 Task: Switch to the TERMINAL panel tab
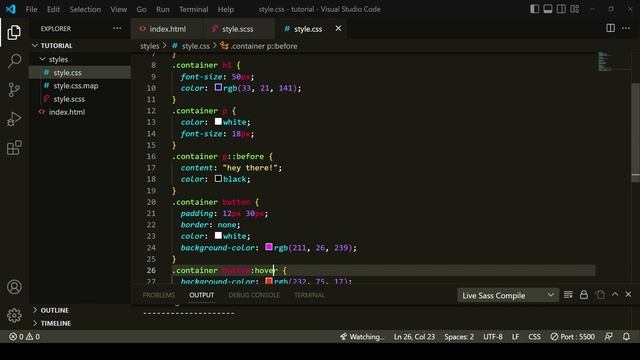[x=309, y=295]
